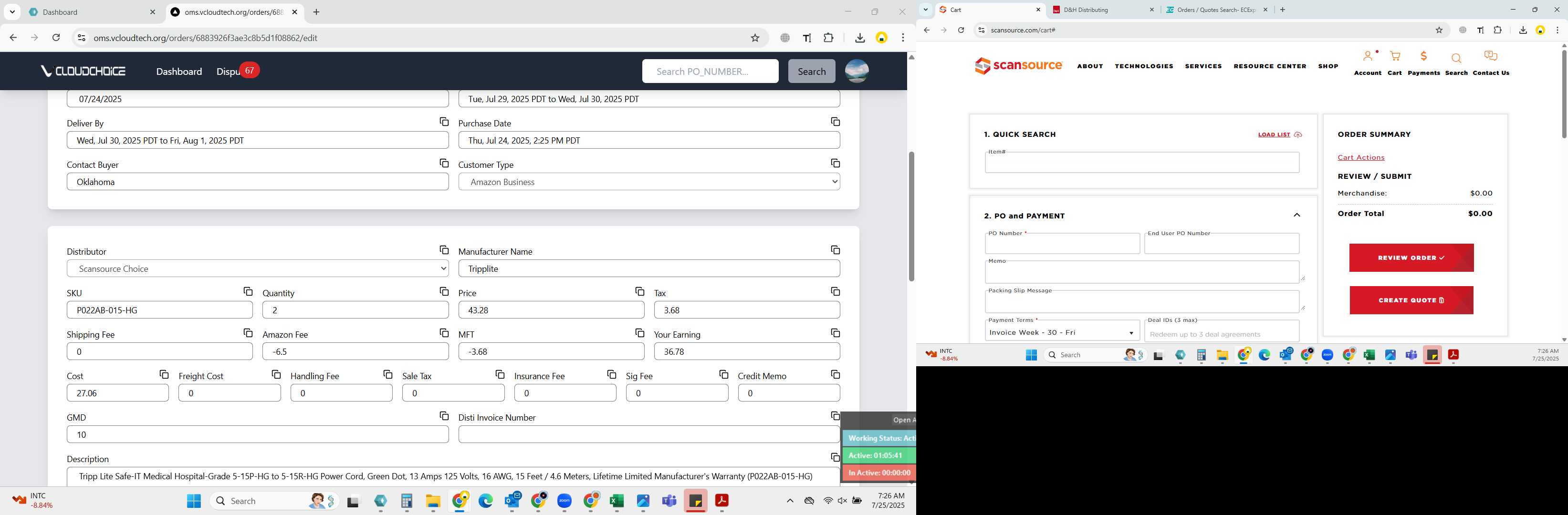Click the Memo text area
This screenshot has width=1568, height=515.
tap(1142, 272)
